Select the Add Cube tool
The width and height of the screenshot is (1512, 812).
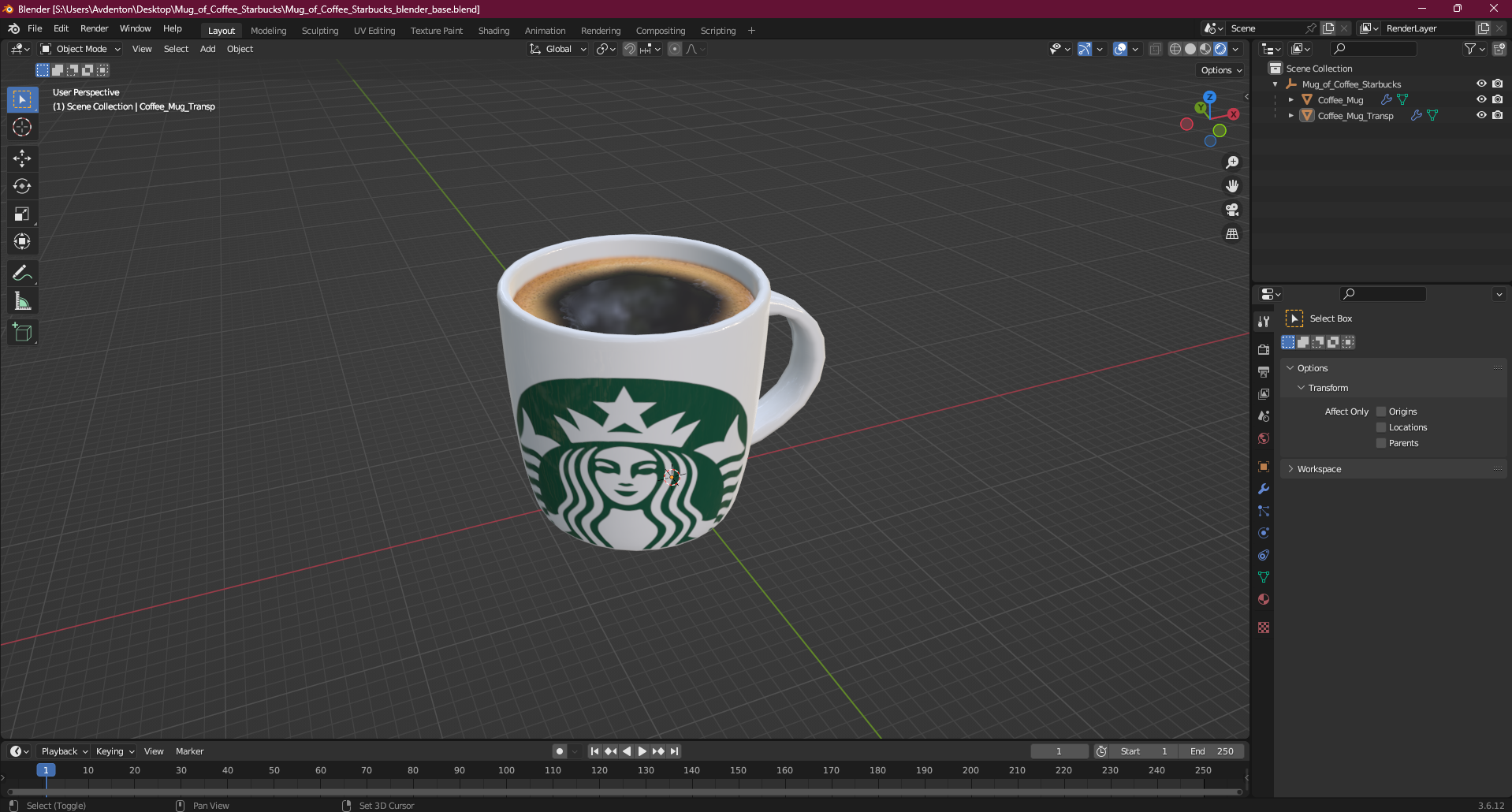pyautogui.click(x=22, y=333)
